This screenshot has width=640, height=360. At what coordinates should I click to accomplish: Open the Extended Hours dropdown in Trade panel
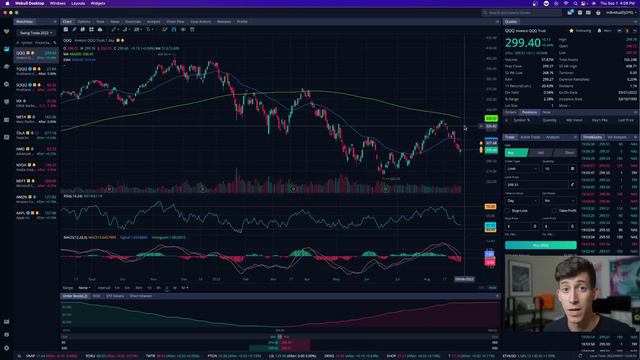point(559,201)
